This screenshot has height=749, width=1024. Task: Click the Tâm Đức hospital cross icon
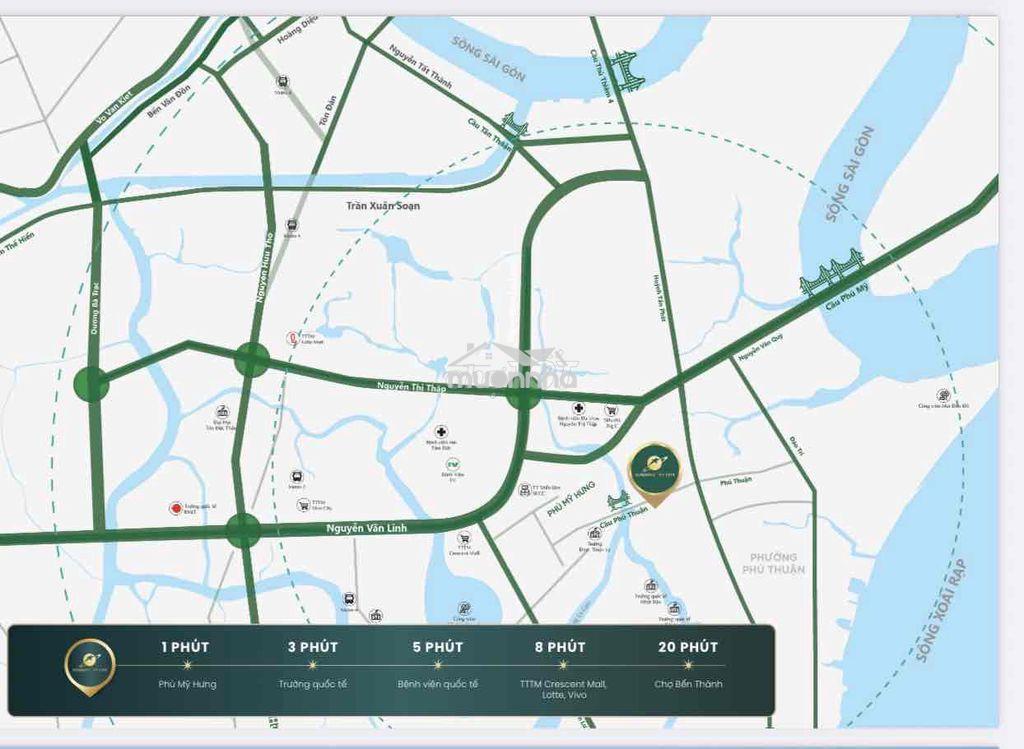coord(441,432)
